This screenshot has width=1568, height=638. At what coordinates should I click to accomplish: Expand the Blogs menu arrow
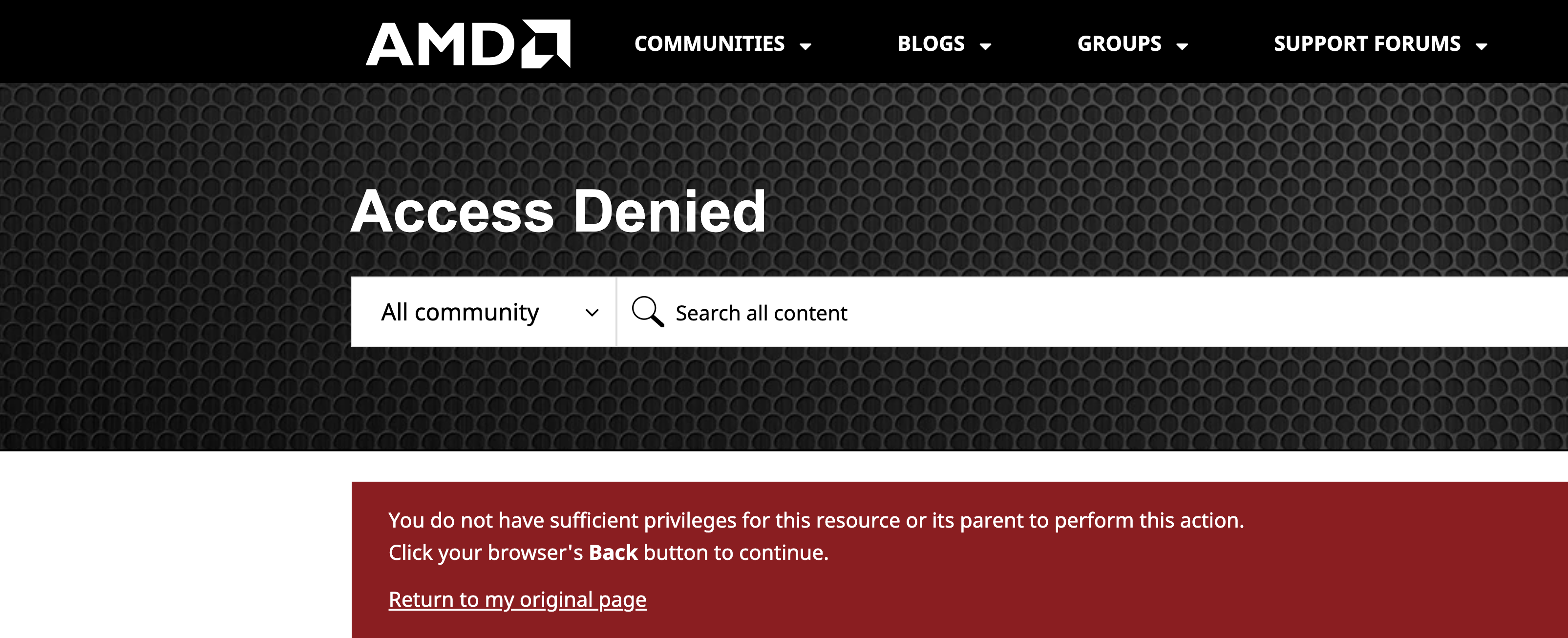[x=985, y=46]
